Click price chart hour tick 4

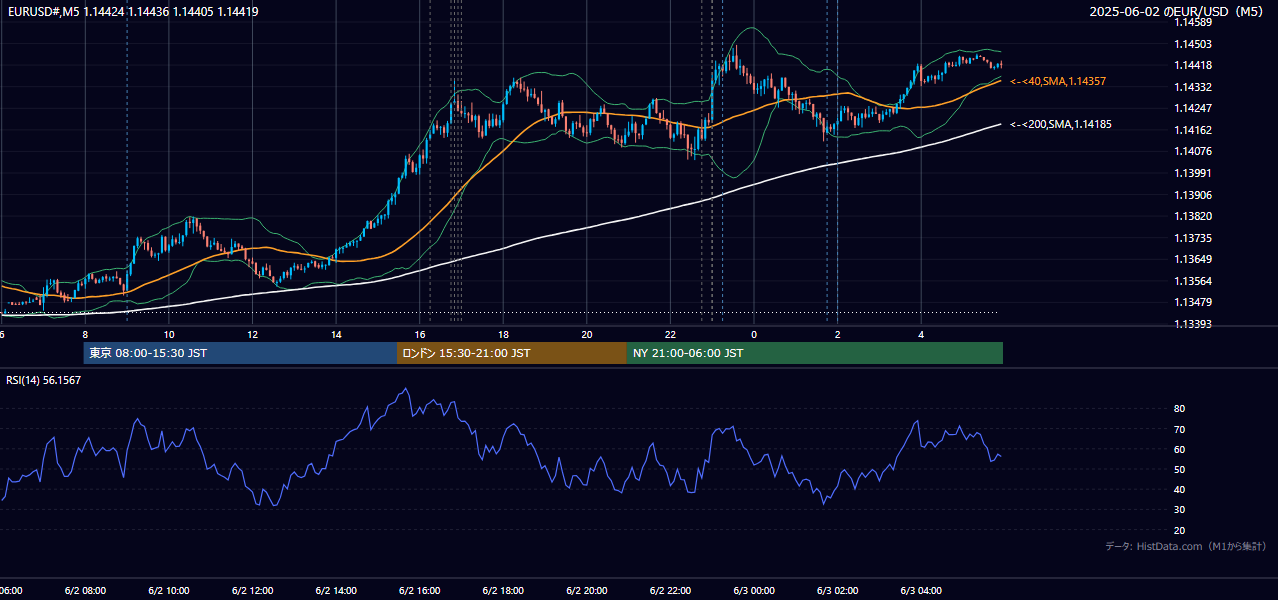click(x=921, y=334)
